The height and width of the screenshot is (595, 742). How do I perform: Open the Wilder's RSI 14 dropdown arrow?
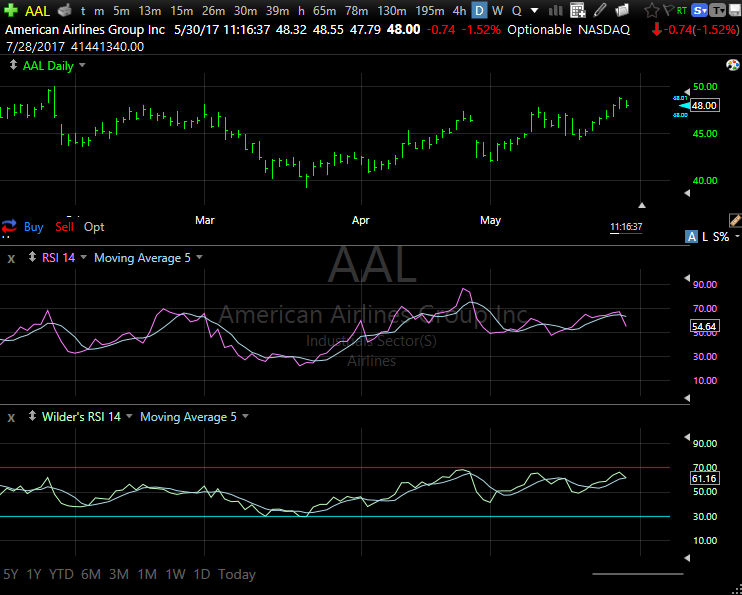(130, 416)
